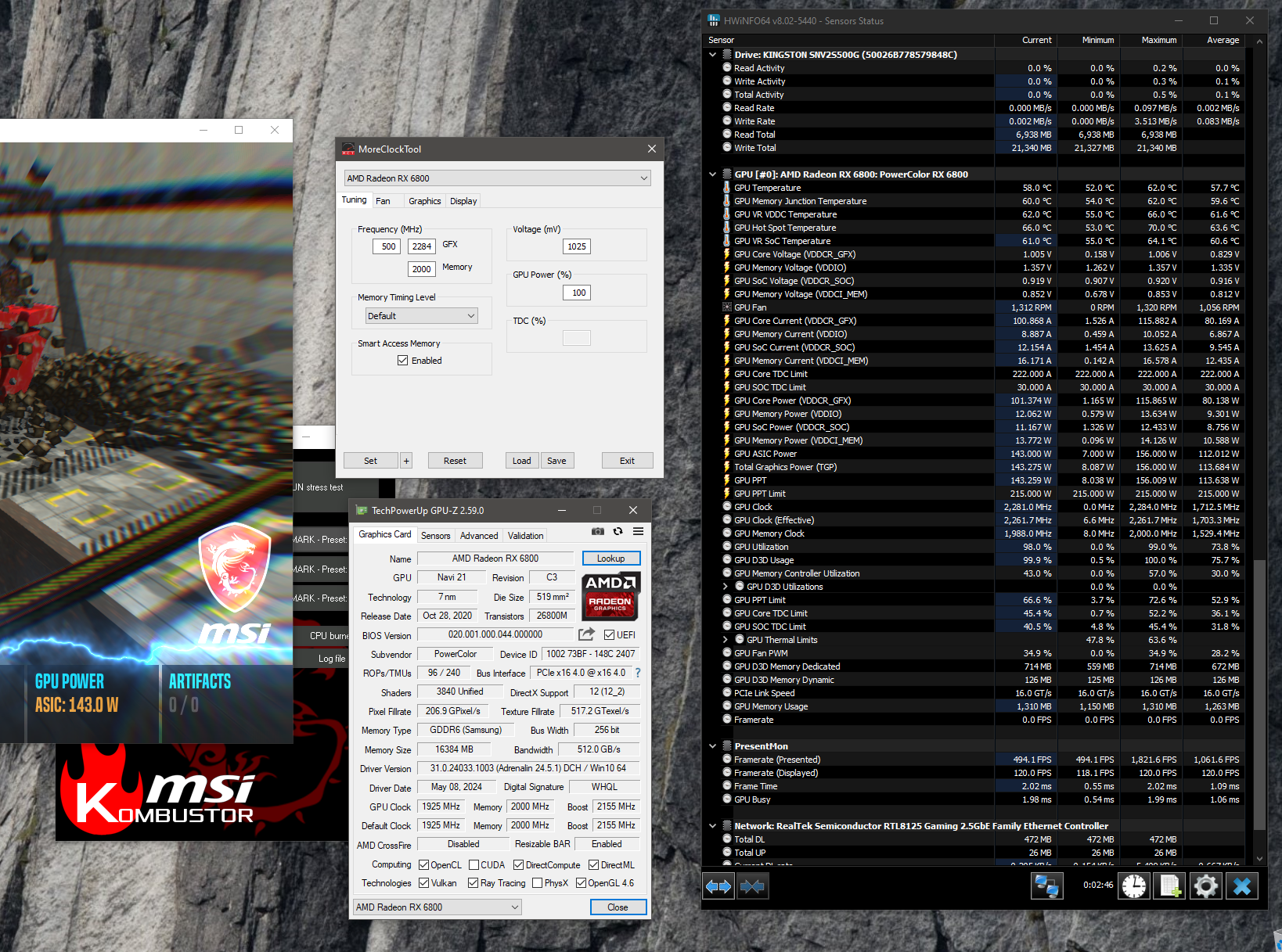Click Load button in MoreClockTool
This screenshot has height=952, width=1282.
[x=522, y=461]
